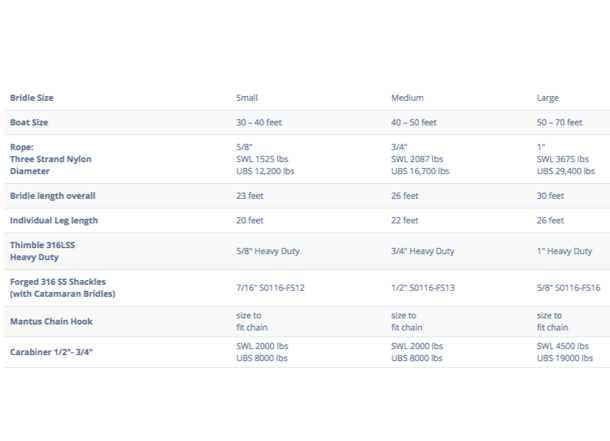The width and height of the screenshot is (610, 441).
Task: Click the 3/4" Heavy Duty thimble cell
Action: (x=422, y=251)
